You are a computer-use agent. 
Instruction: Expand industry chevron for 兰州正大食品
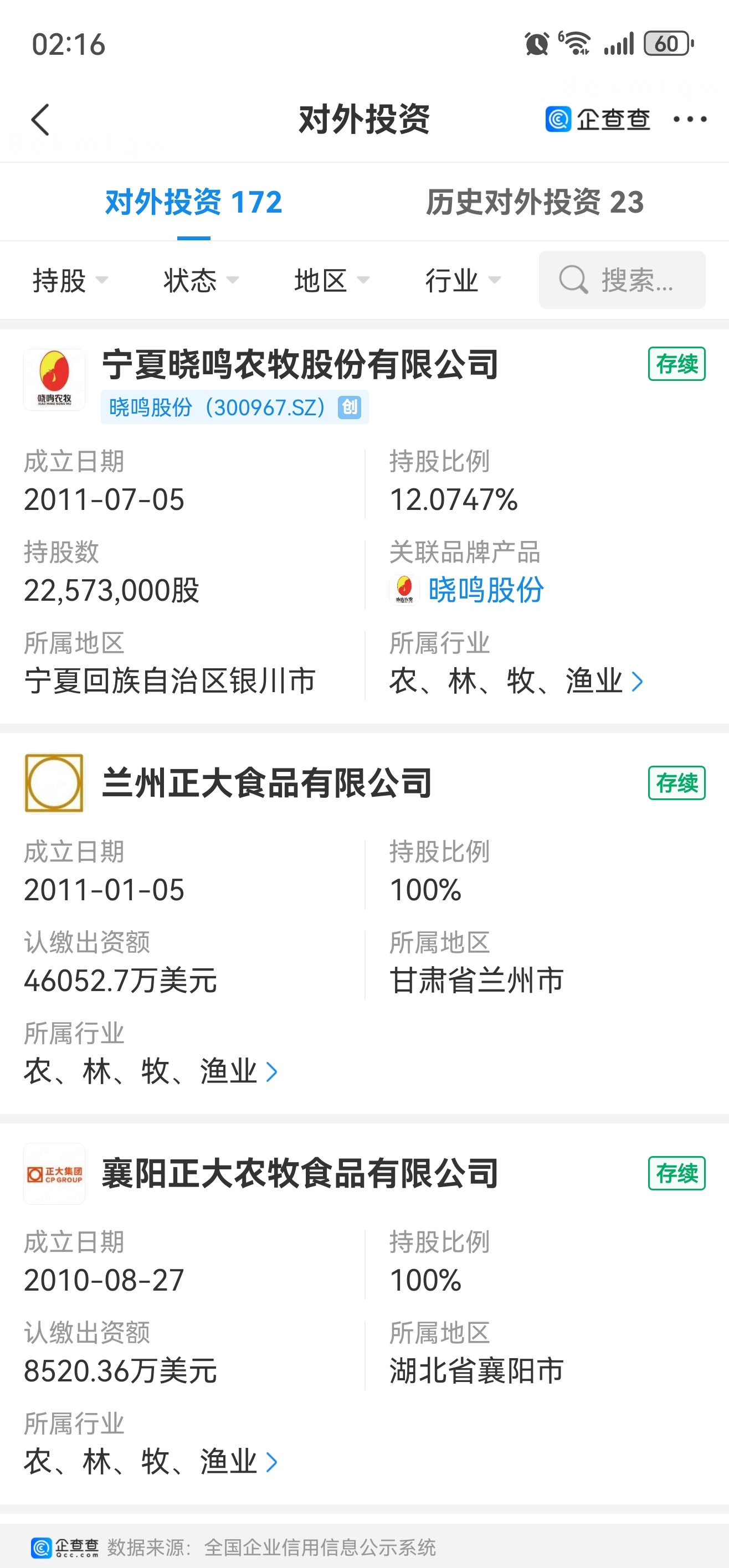[x=271, y=1072]
